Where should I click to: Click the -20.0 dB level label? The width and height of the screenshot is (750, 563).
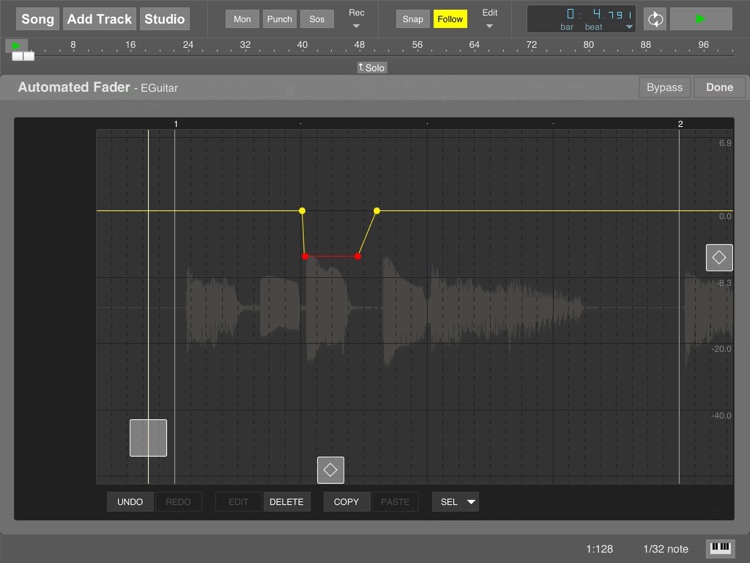pyautogui.click(x=721, y=349)
